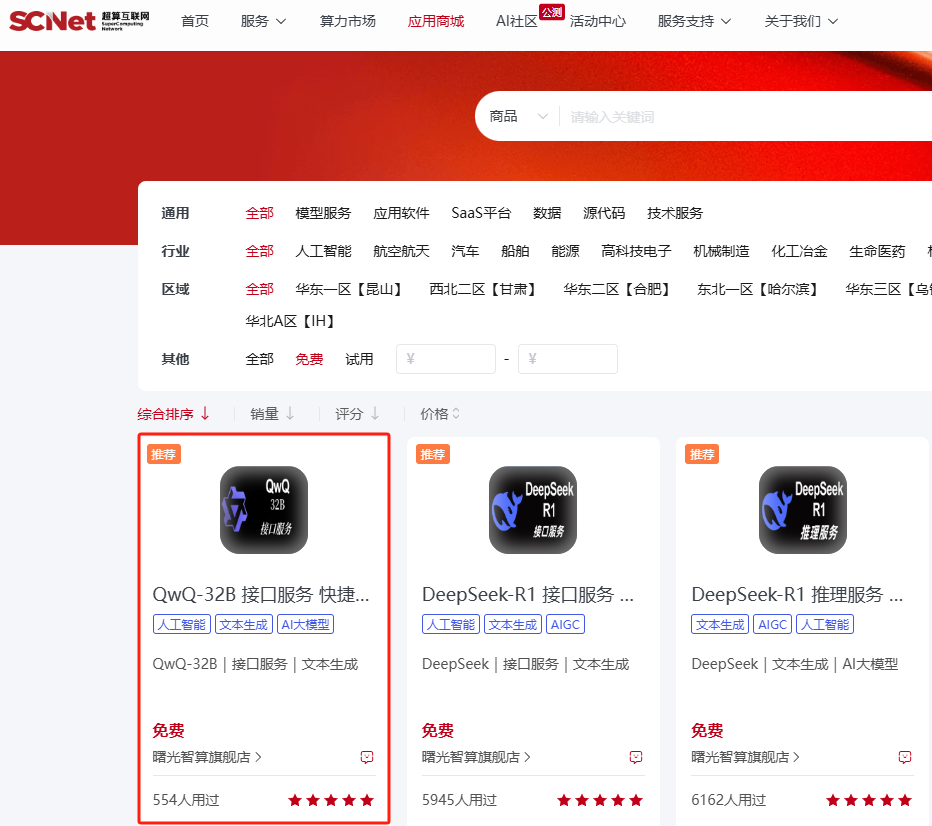Viewport: 932px width, 826px height.
Task: Open 应用商城 page
Action: [x=436, y=21]
